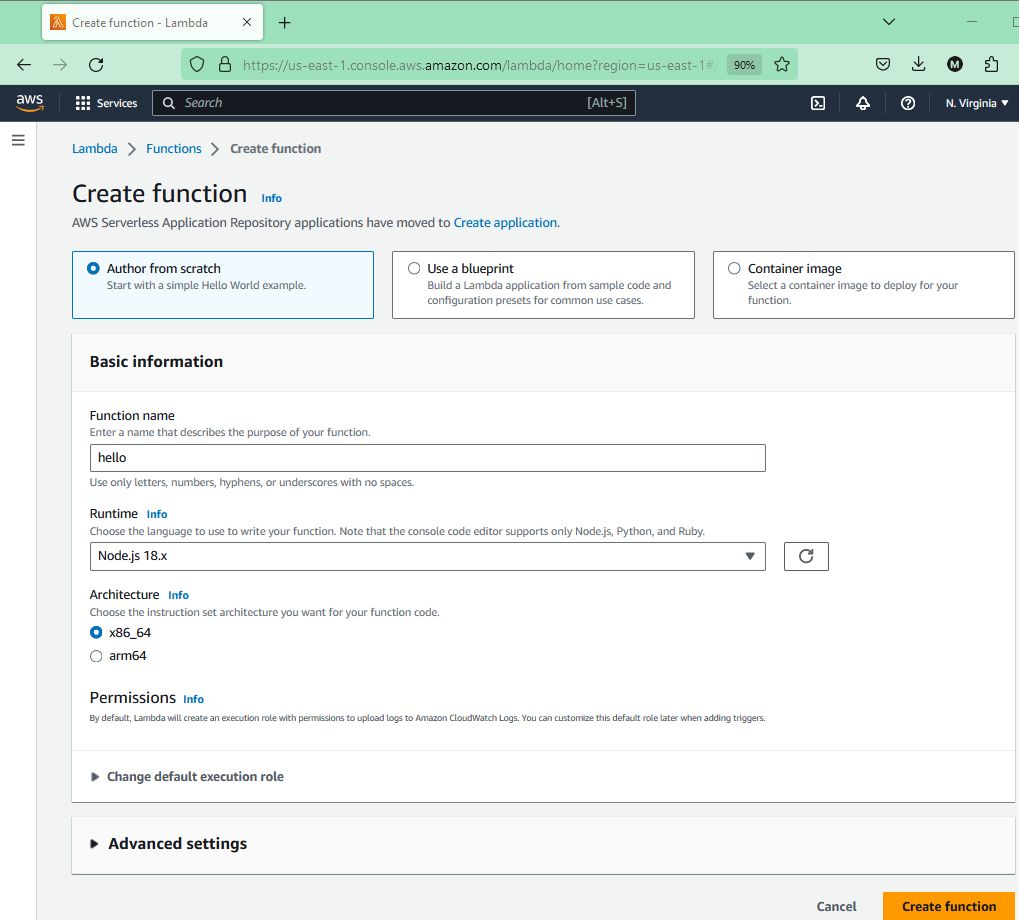
Task: Reload the page with the browser refresh icon
Action: [96, 64]
